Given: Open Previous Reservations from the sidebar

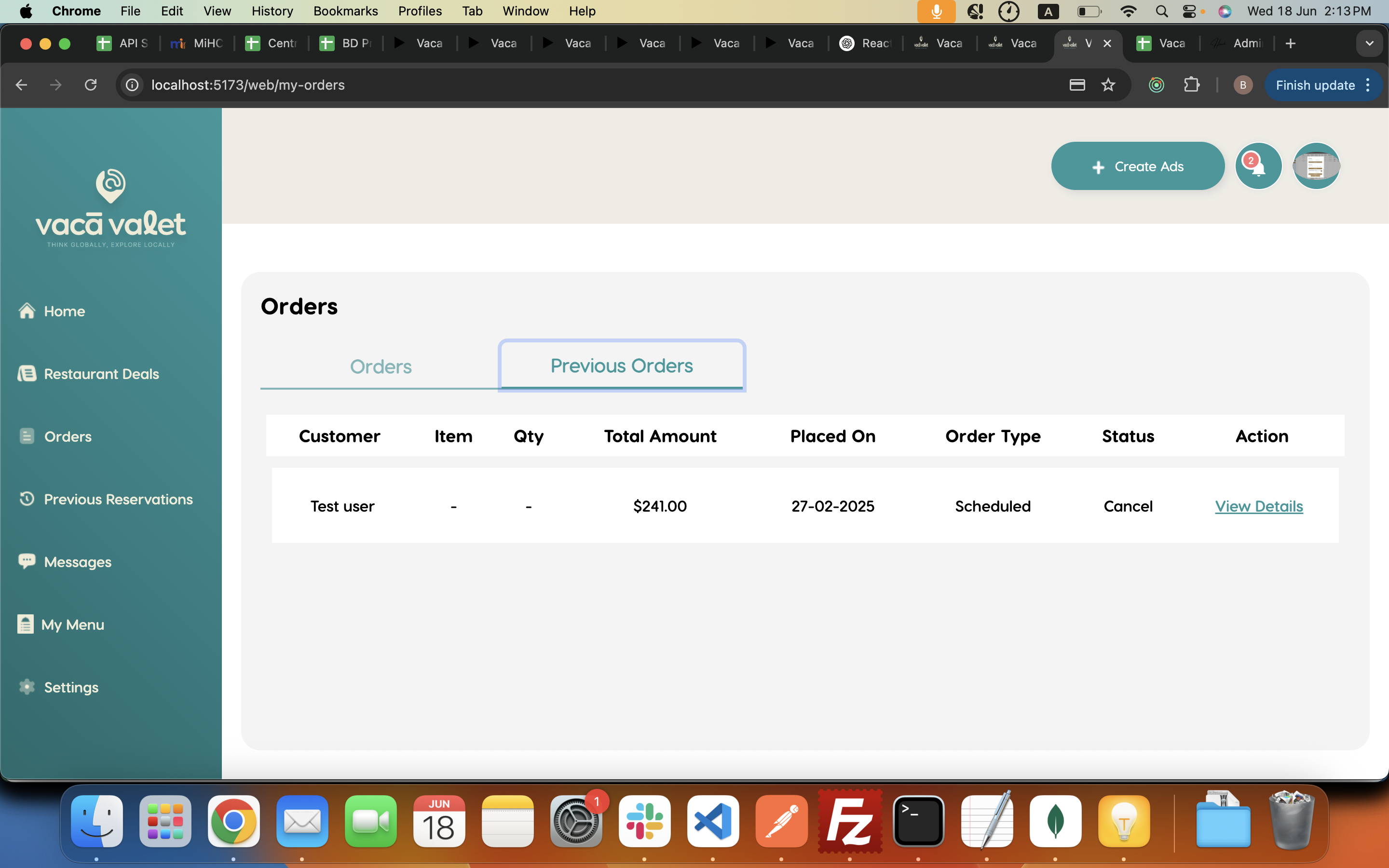Looking at the screenshot, I should 118,499.
